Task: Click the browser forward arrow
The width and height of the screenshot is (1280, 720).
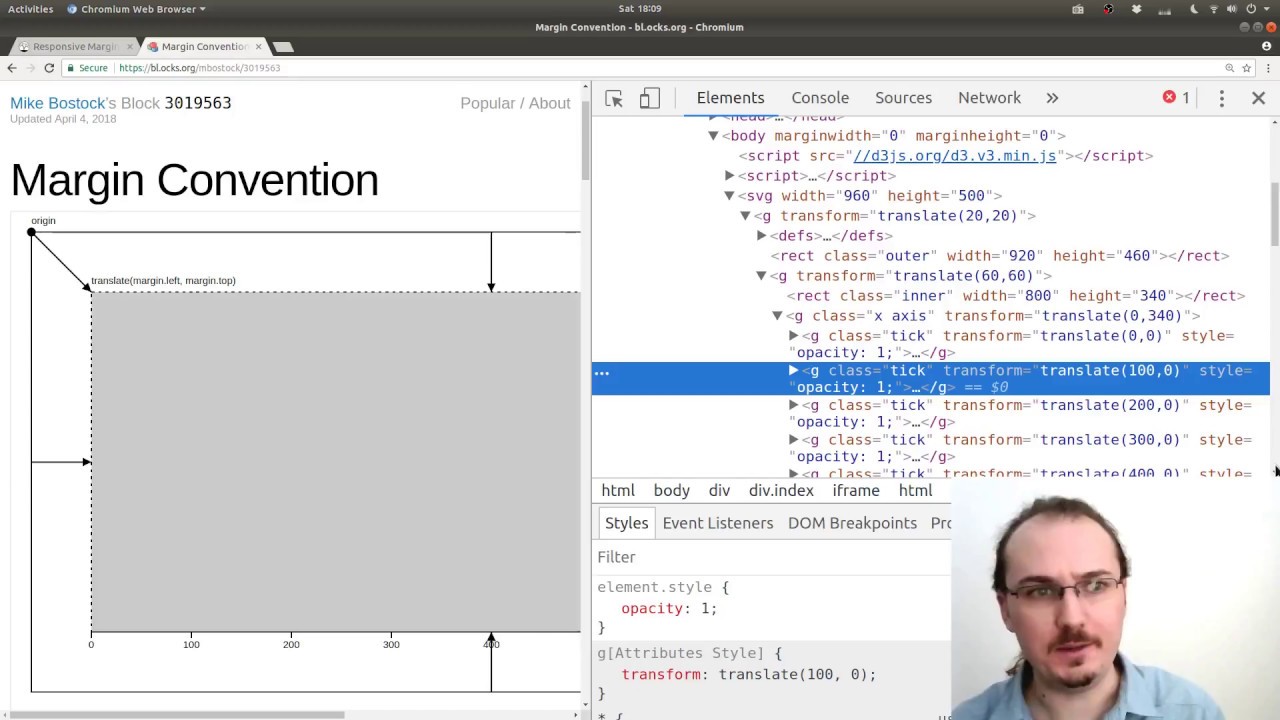Action: coord(31,68)
